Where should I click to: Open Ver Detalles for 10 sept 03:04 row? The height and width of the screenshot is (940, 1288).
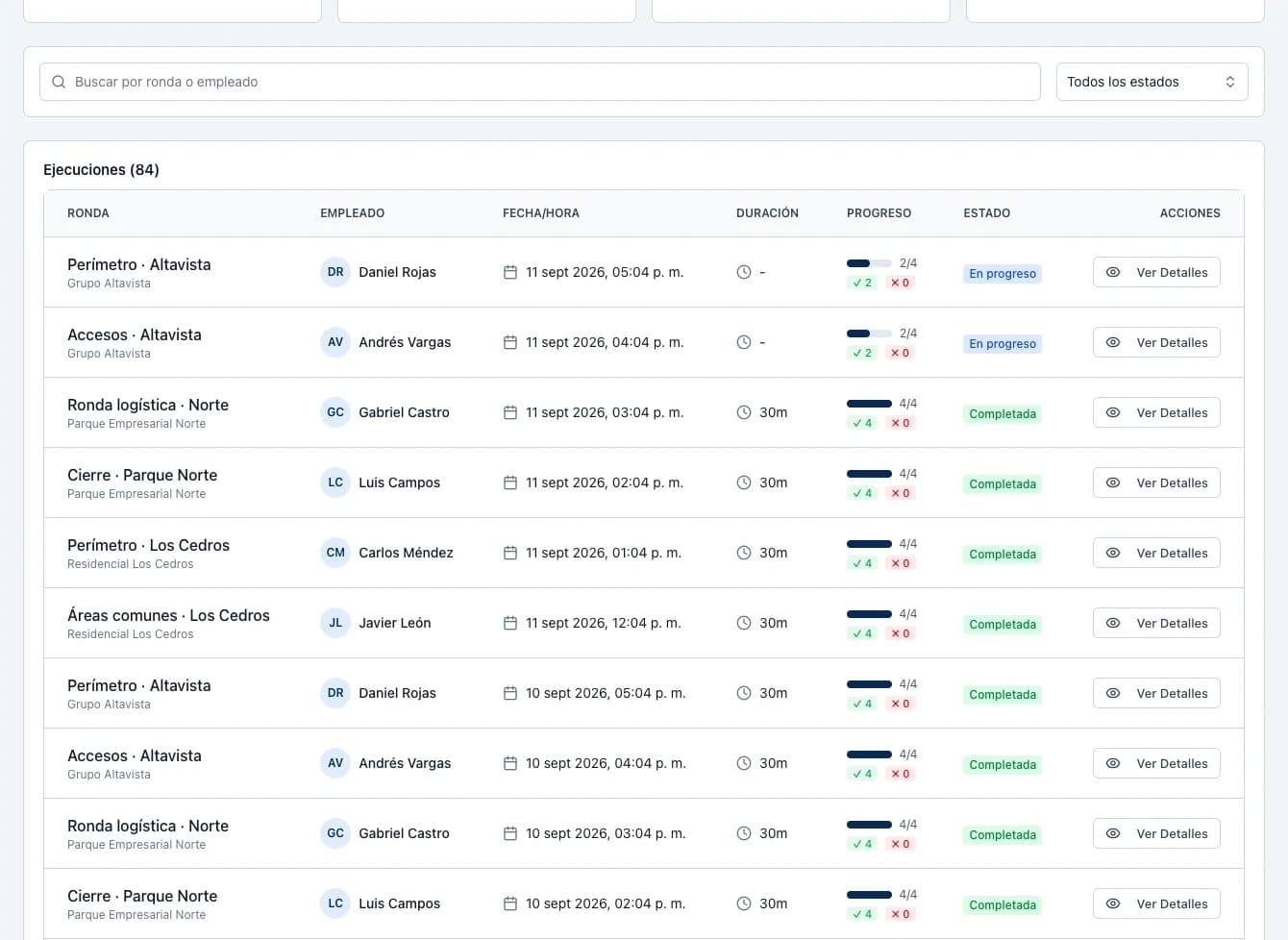[1156, 833]
